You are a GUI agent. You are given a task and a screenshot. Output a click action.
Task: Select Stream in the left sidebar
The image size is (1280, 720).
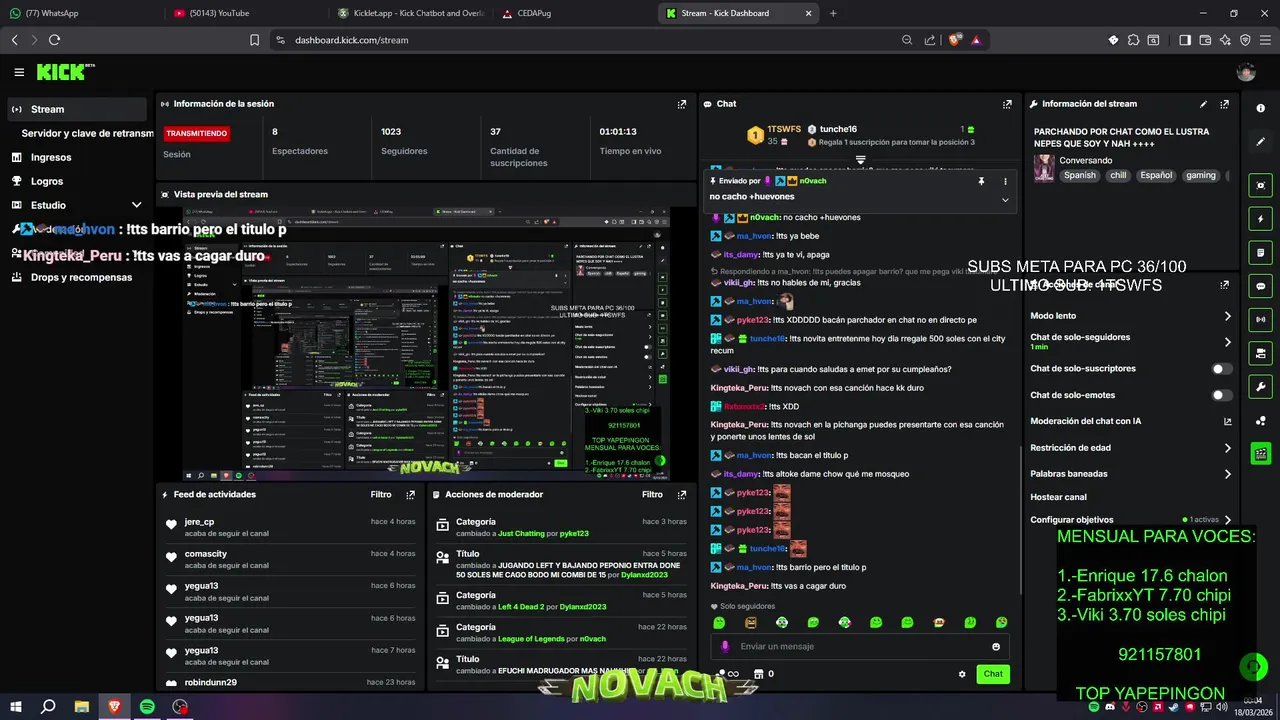[x=77, y=109]
